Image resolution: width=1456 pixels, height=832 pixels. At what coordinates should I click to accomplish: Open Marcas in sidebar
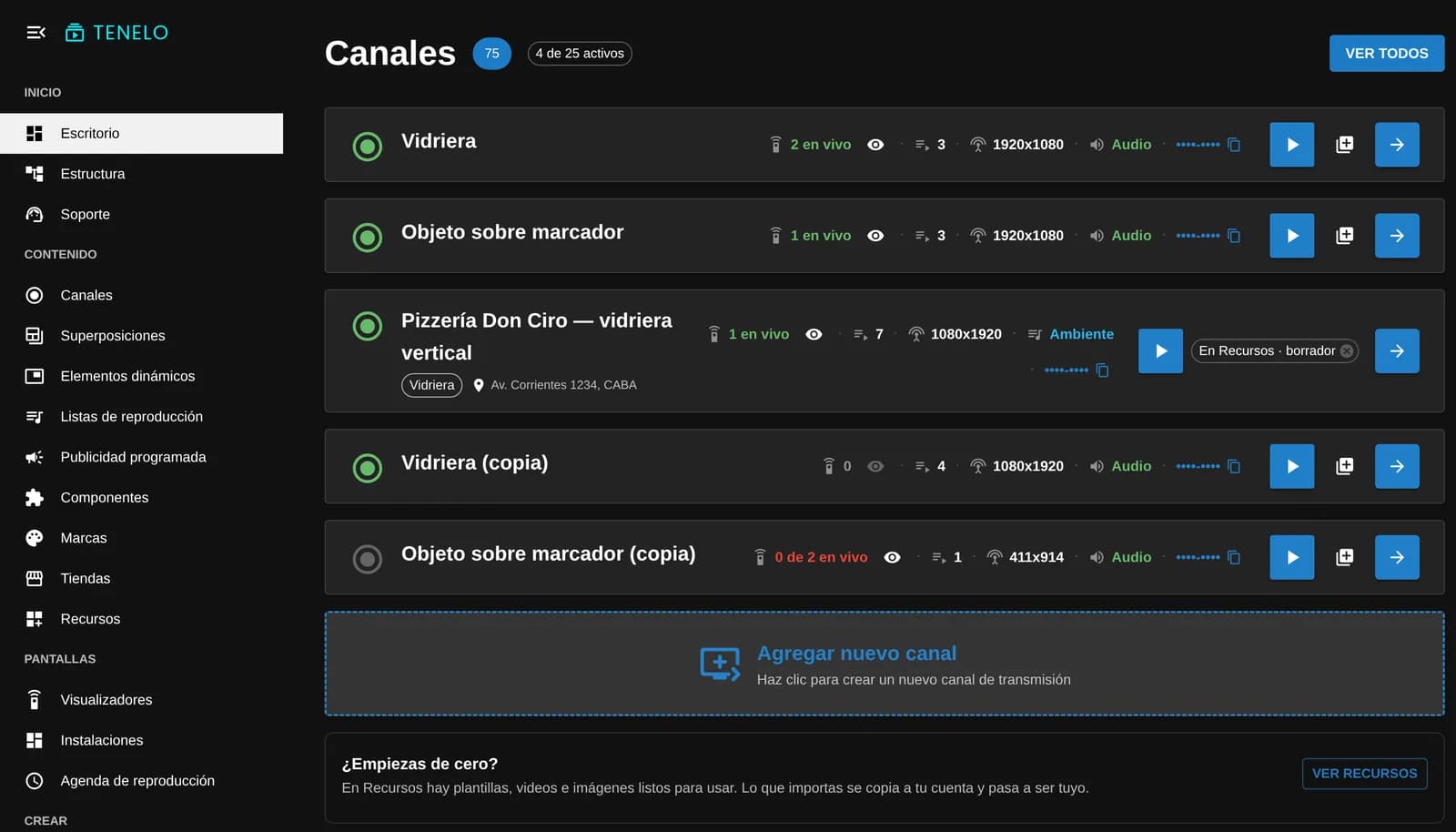pyautogui.click(x=141, y=538)
